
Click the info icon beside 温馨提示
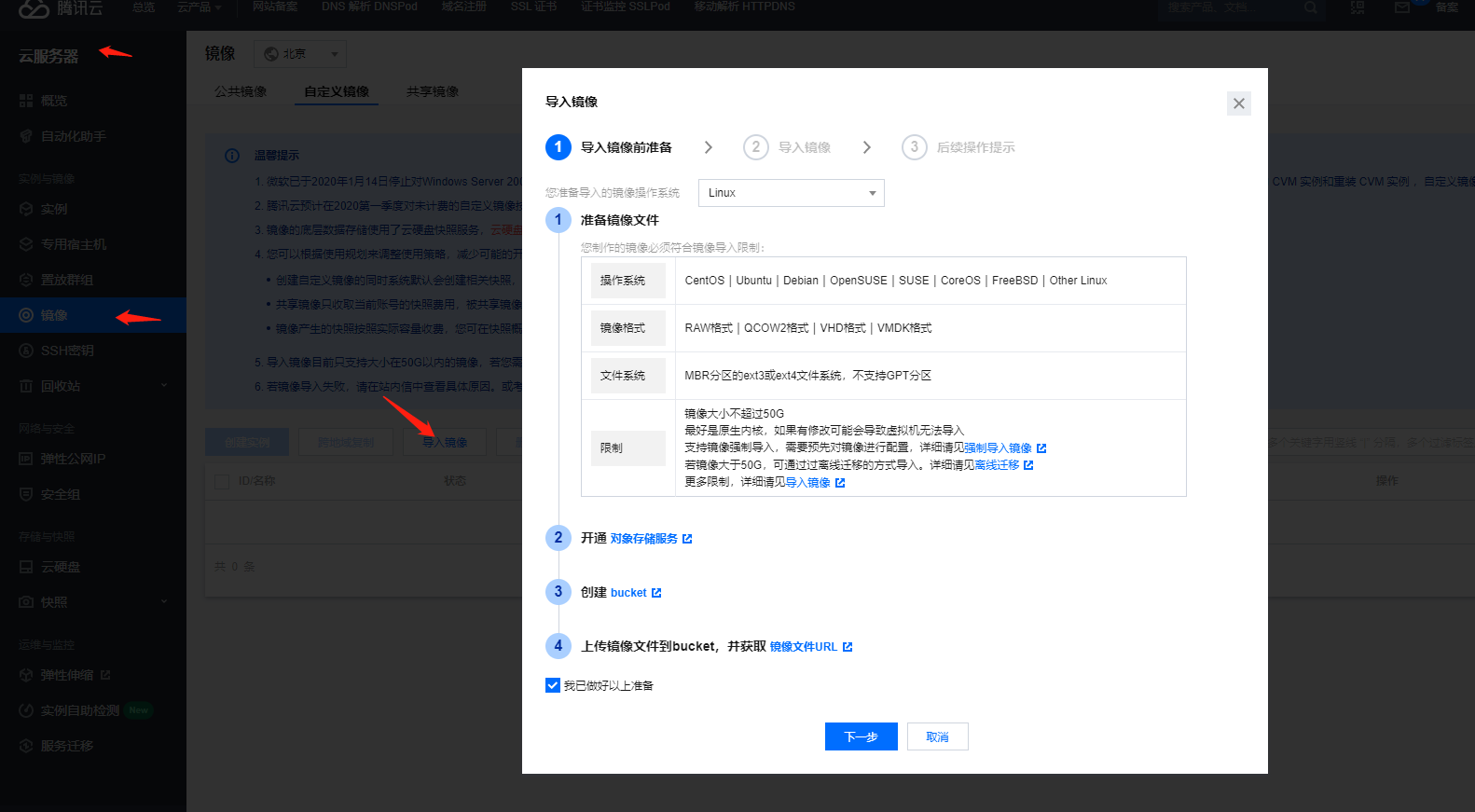232,156
